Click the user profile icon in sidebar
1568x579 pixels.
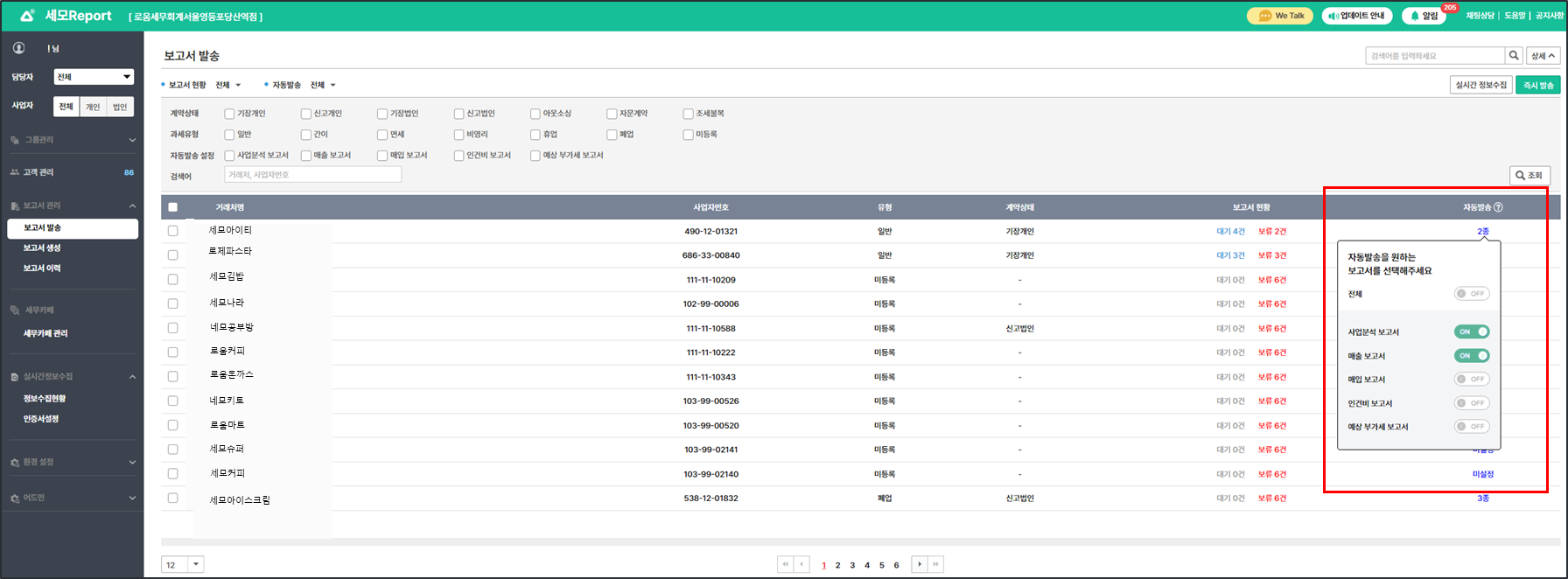18,48
